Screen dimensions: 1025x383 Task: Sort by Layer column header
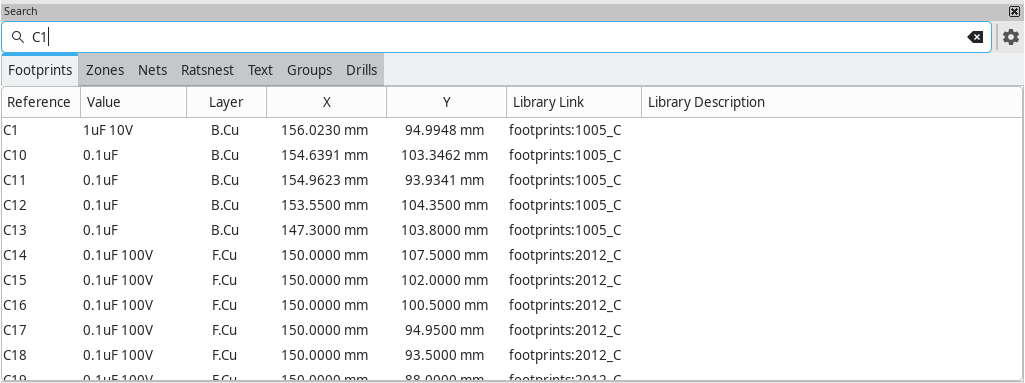(x=226, y=102)
